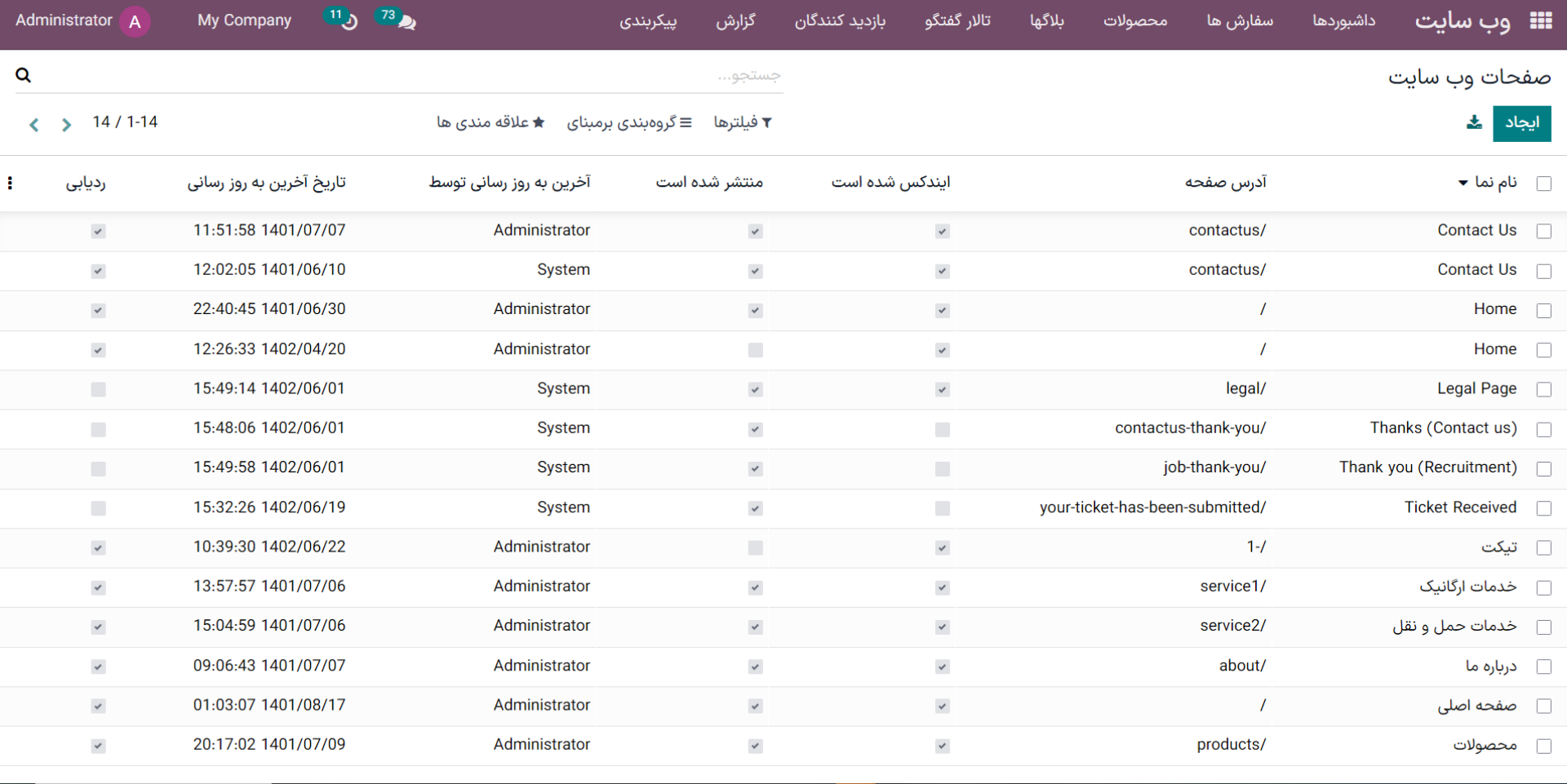Click the 1-14 / 14 pager counter
This screenshot has width=1567, height=784.
click(x=125, y=122)
